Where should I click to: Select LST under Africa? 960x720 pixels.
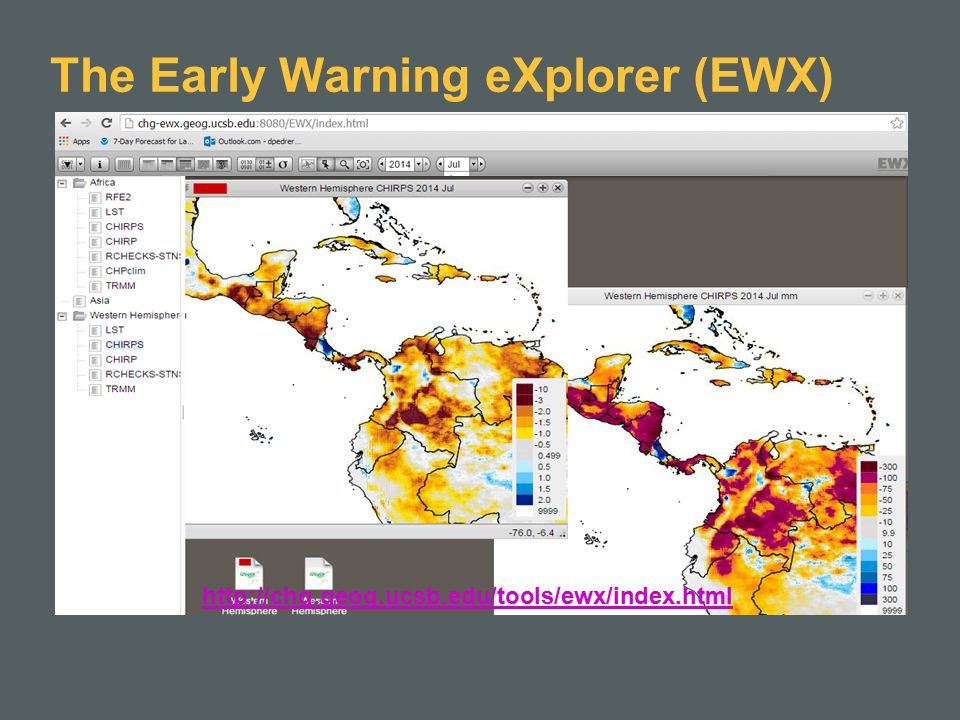point(114,212)
